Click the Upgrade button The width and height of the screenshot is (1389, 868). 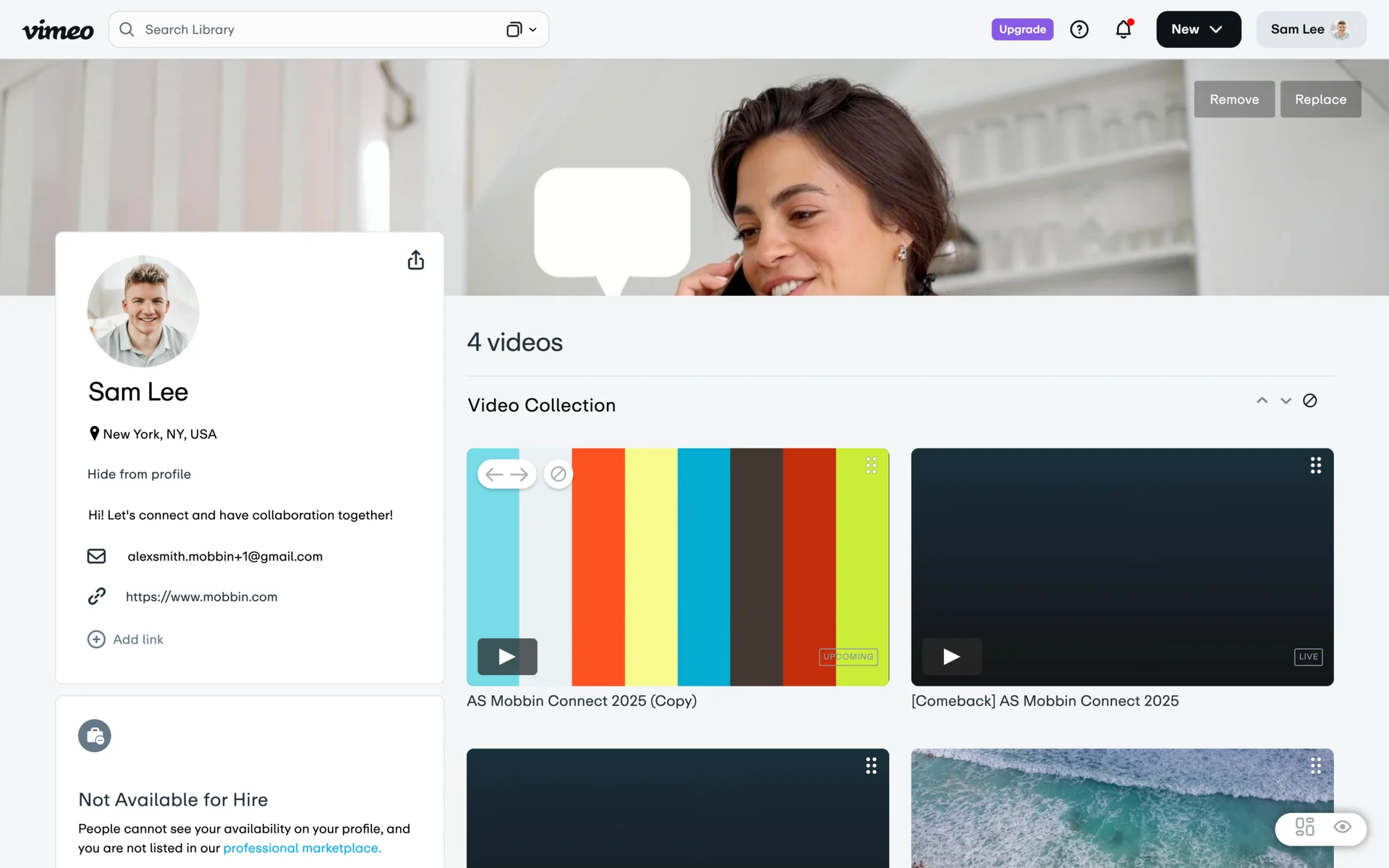click(x=1021, y=30)
